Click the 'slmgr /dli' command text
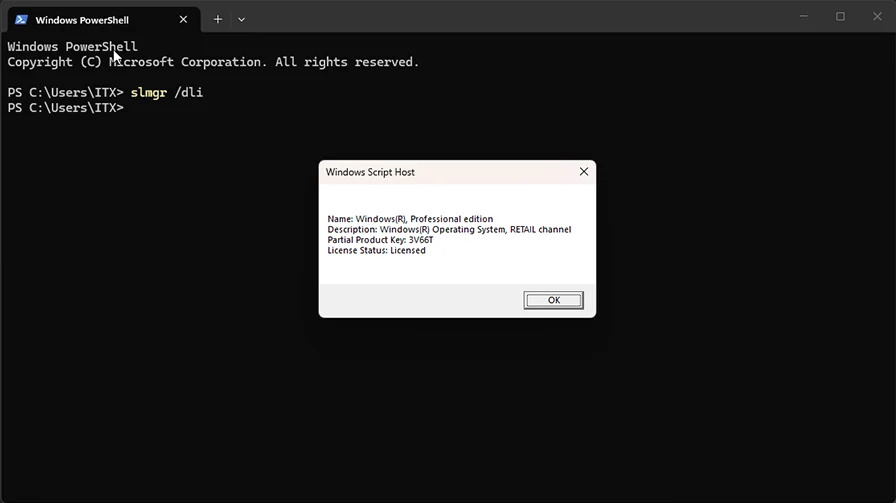This screenshot has height=503, width=896. [166, 93]
